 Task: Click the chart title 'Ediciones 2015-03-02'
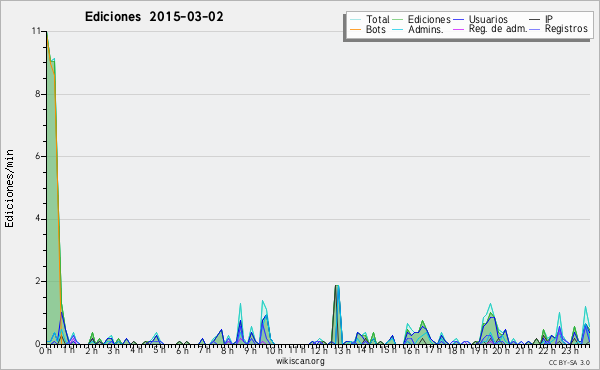154,17
